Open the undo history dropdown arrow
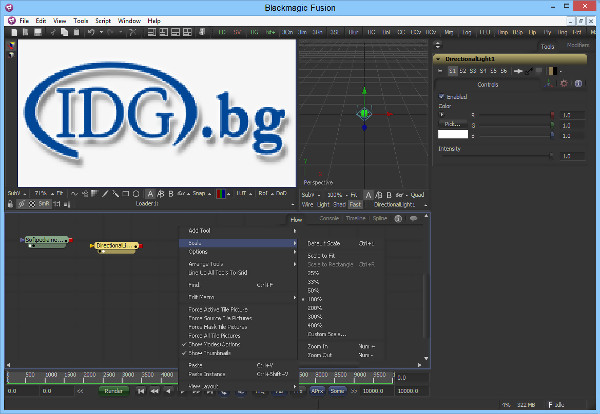Image resolution: width=600 pixels, height=414 pixels. 101,32
